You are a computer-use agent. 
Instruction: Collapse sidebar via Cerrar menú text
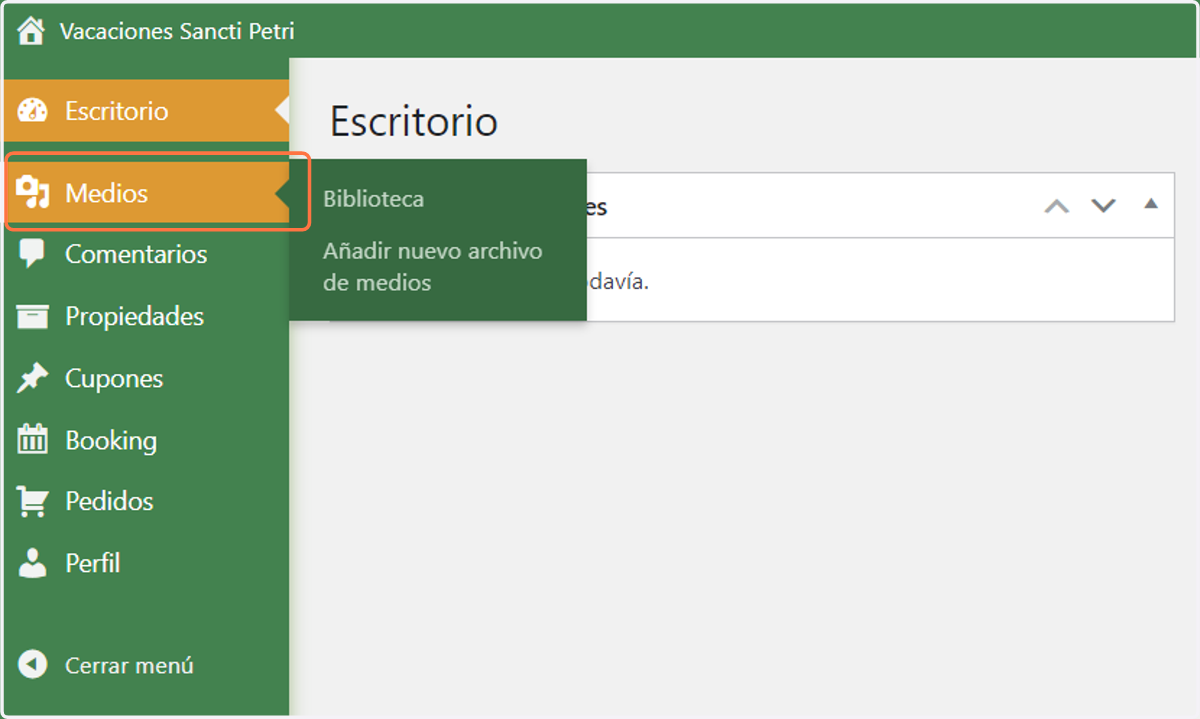[x=129, y=665]
